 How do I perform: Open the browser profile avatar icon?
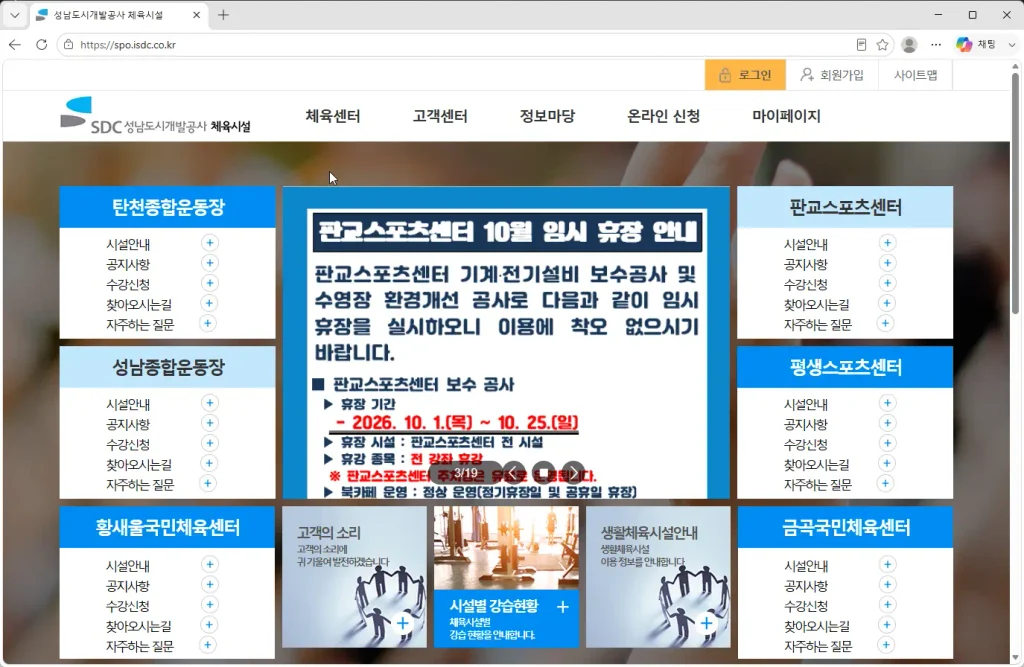(x=908, y=44)
